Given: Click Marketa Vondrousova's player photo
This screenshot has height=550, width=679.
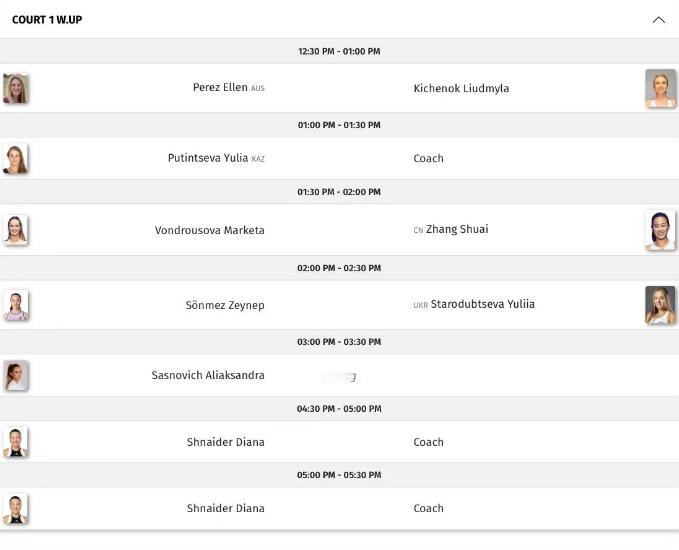Looking at the screenshot, I should point(16,230).
